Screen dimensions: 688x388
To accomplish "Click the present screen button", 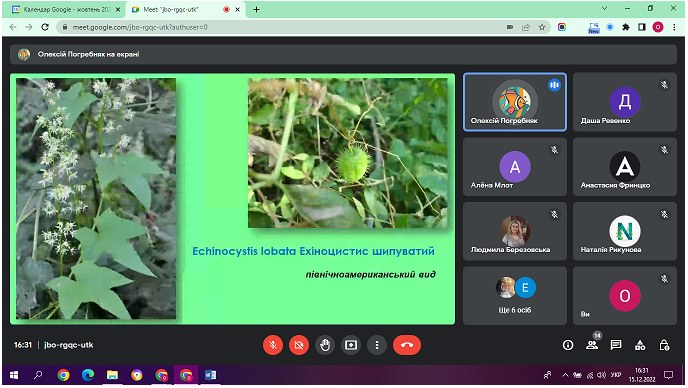I will 351,345.
